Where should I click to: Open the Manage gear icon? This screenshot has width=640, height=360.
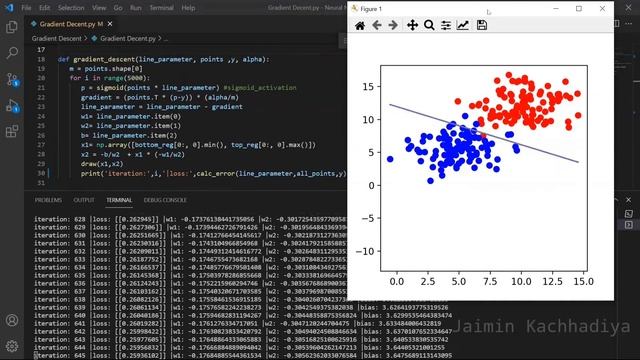(x=12, y=346)
